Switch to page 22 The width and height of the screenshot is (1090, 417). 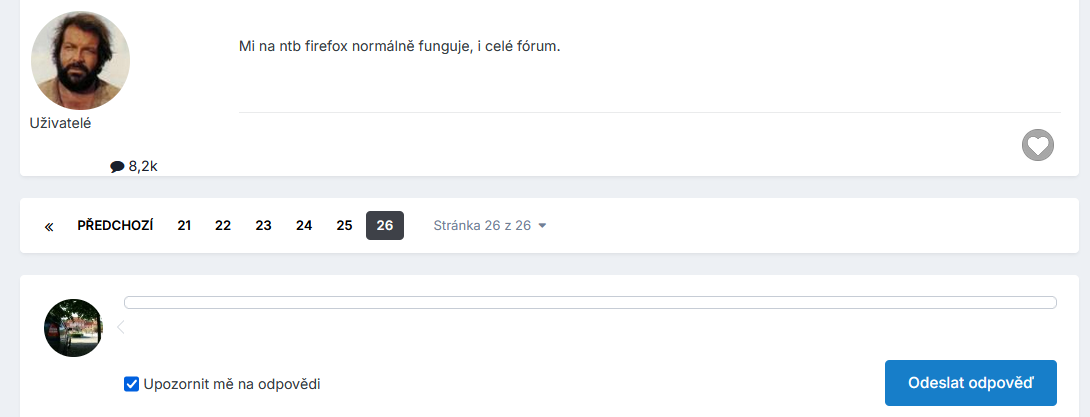click(x=223, y=226)
